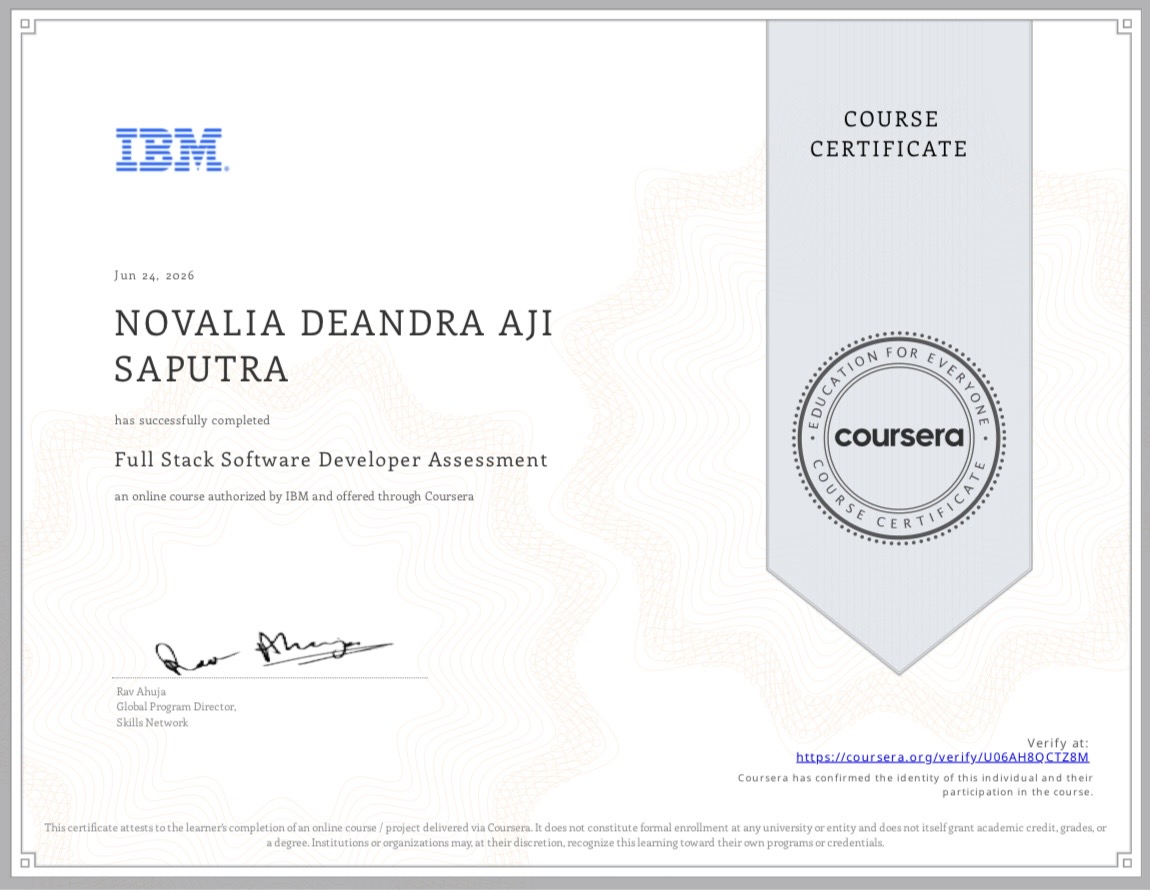1150x890 pixels.
Task: Click the surname "SAPUTRA" line
Action: point(201,368)
